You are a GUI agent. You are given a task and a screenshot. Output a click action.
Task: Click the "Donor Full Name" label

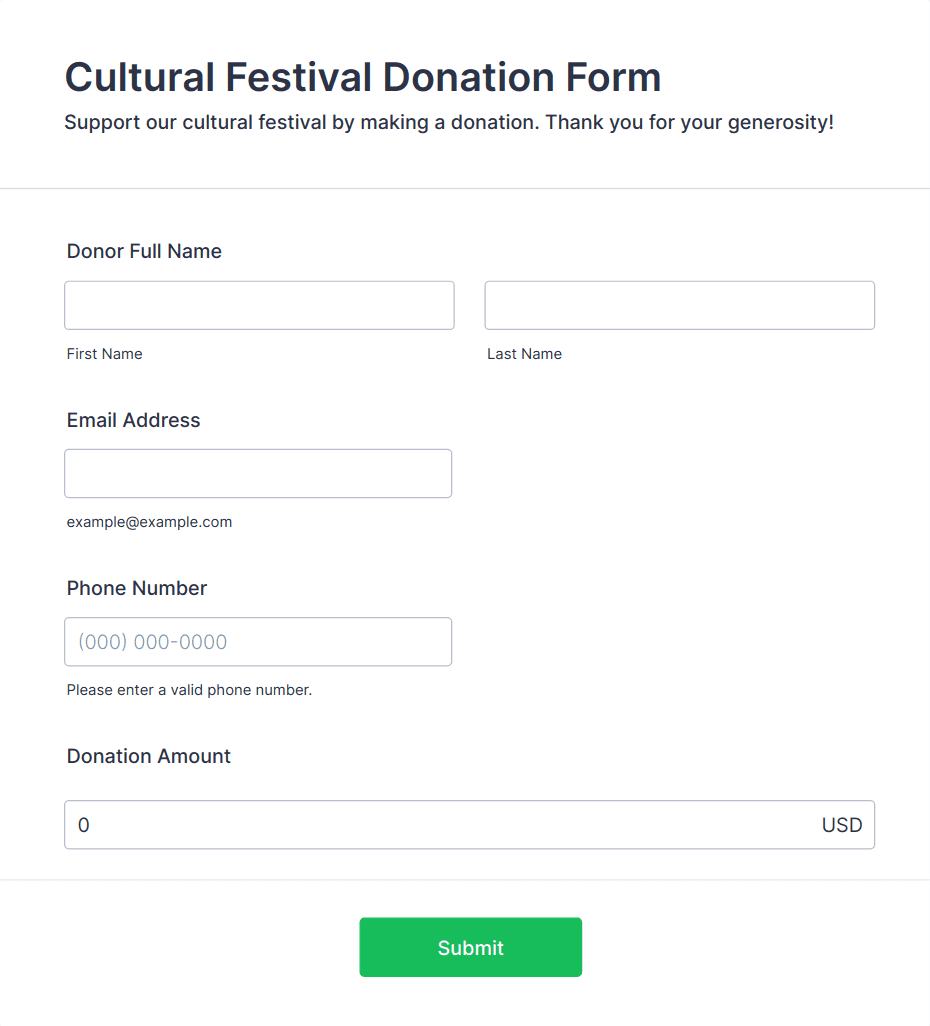tap(144, 251)
